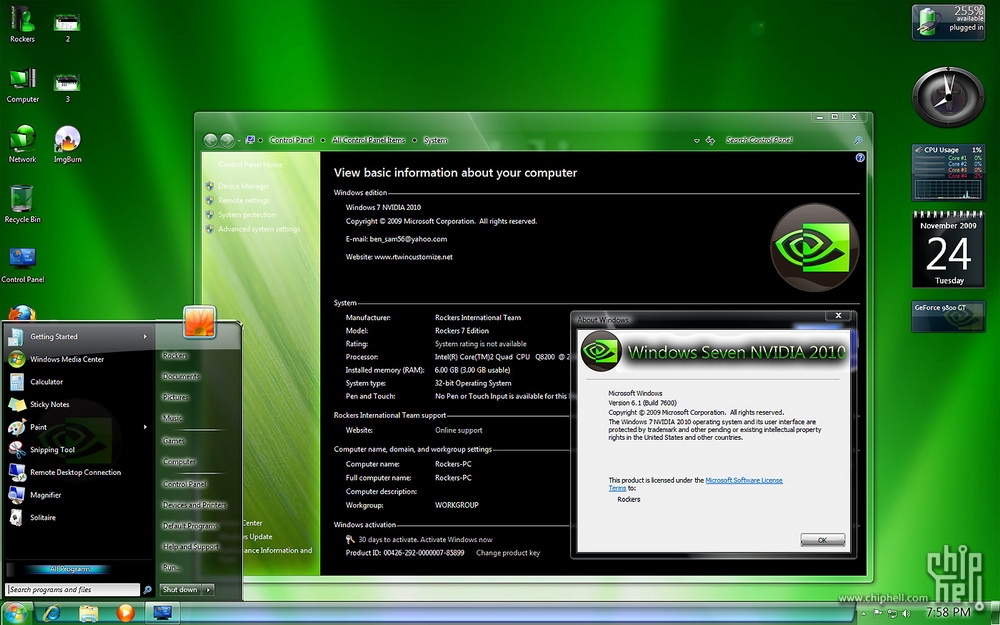Viewport: 1000px width, 625px height.
Task: Select the desktop icon labeled 2
Action: pyautogui.click(x=67, y=27)
